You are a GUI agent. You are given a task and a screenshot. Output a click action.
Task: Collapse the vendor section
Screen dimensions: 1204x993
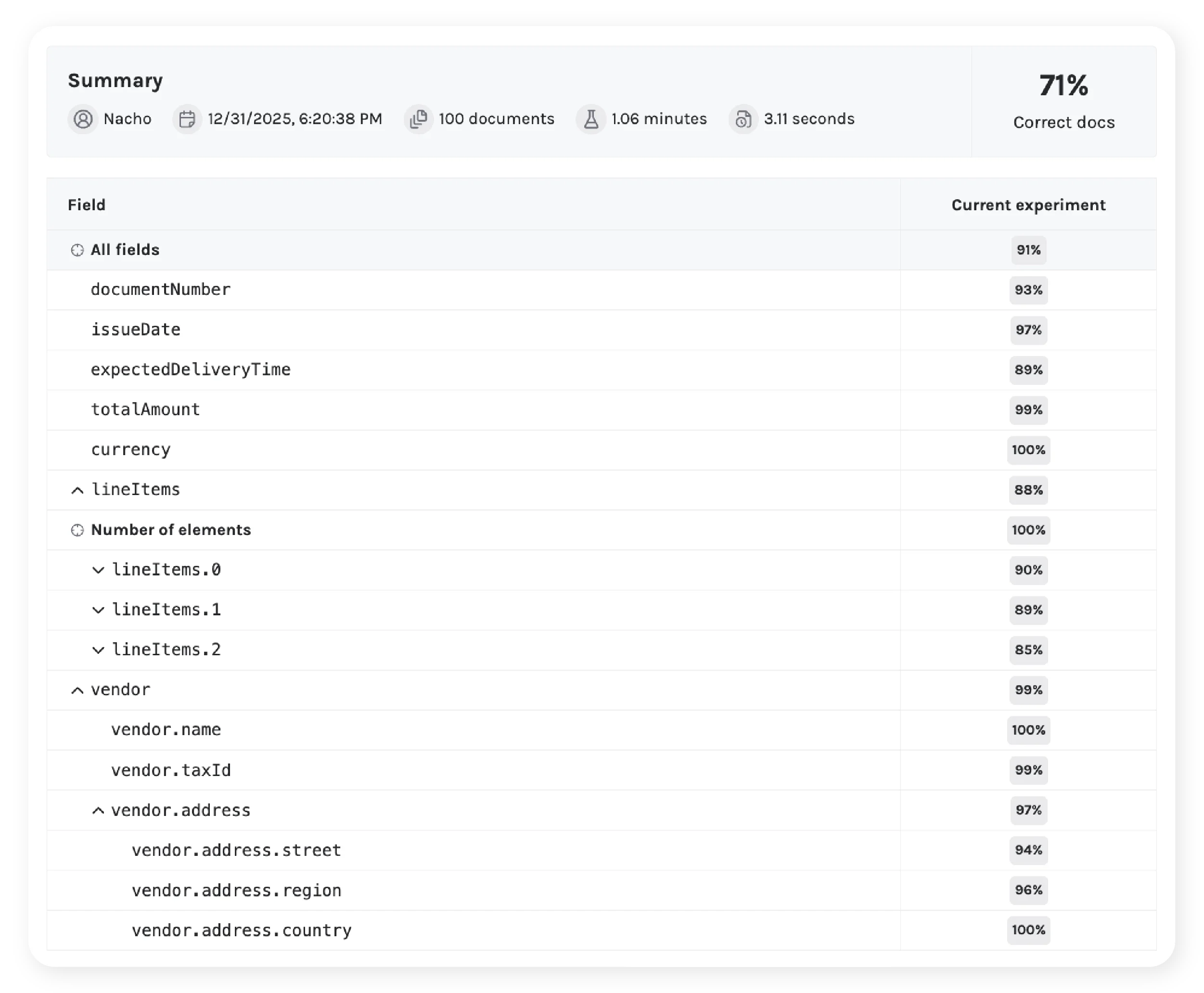(x=77, y=690)
